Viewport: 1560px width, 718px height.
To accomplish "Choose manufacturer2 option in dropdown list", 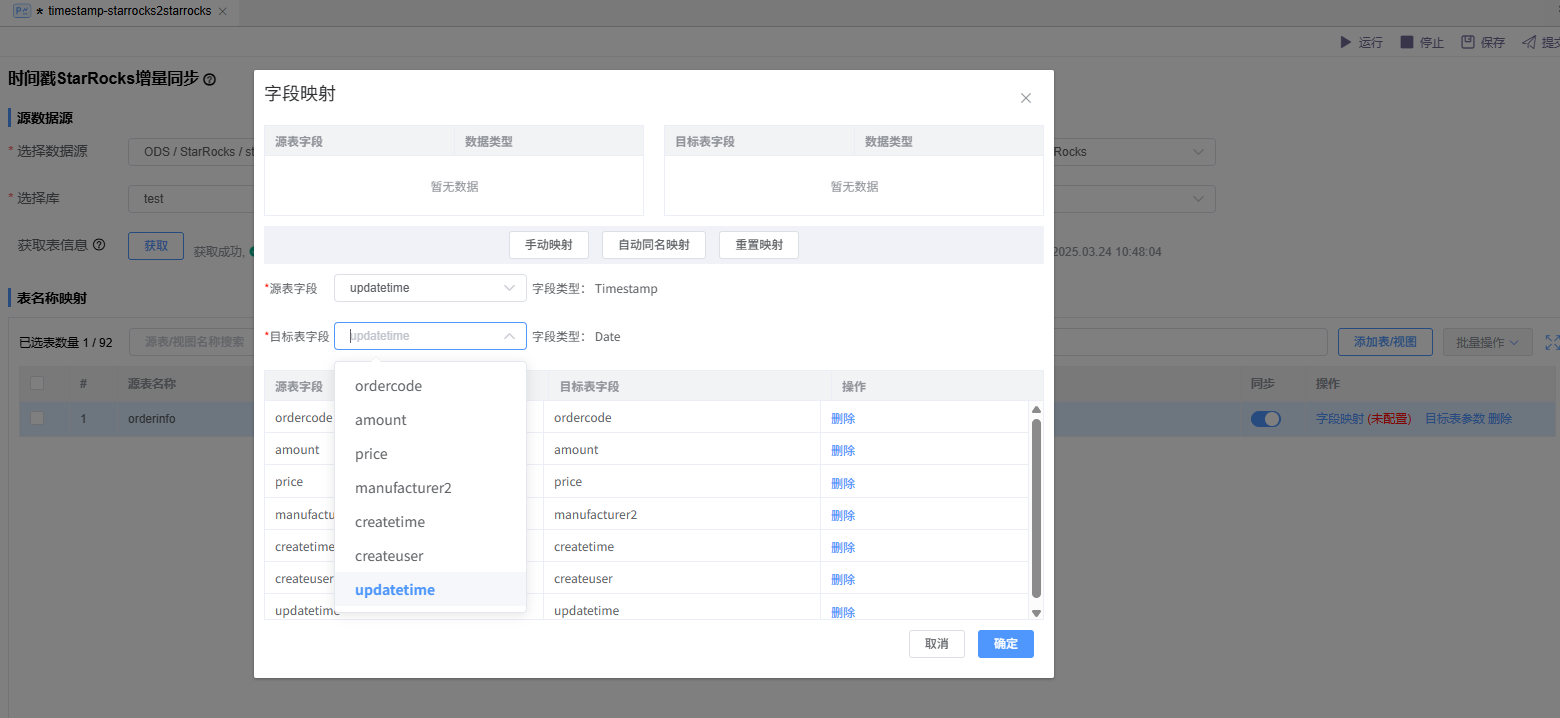I will [403, 488].
